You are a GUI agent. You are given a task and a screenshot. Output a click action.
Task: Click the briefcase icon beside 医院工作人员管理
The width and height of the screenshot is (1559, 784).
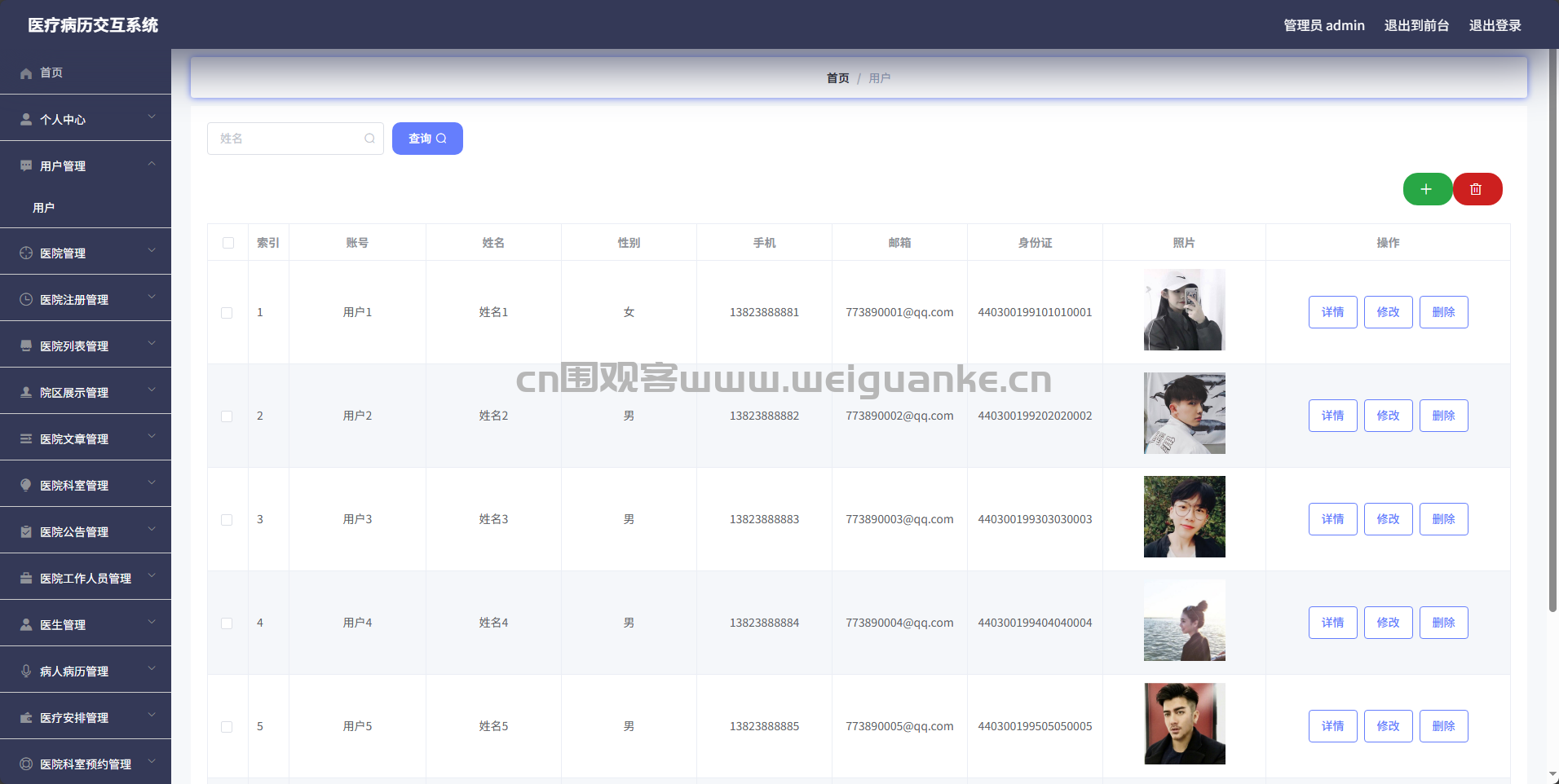[26, 578]
